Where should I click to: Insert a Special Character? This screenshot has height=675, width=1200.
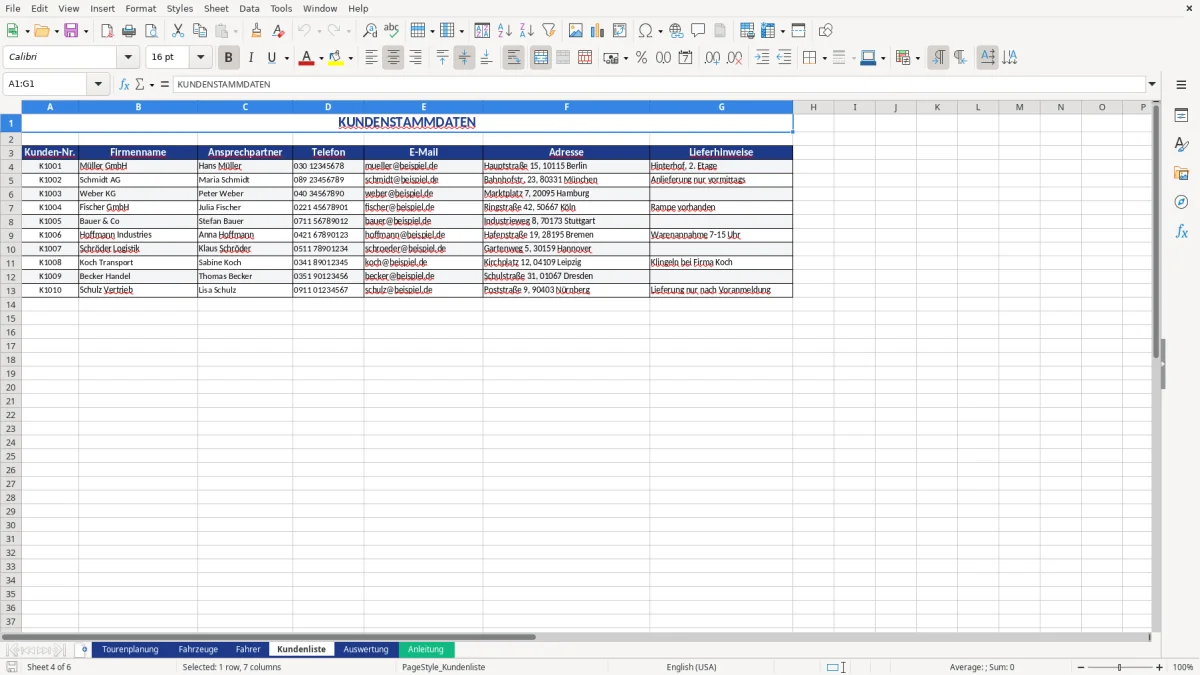[645, 30]
